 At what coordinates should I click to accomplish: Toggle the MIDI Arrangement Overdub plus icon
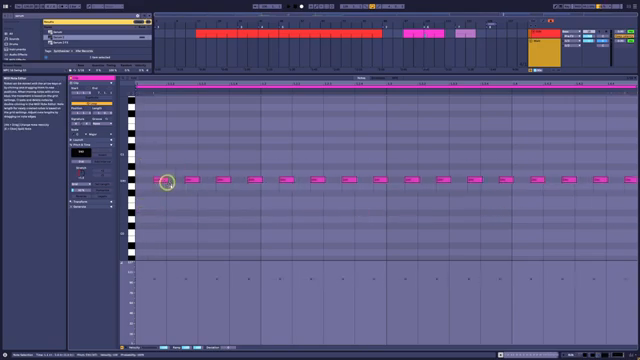click(311, 7)
